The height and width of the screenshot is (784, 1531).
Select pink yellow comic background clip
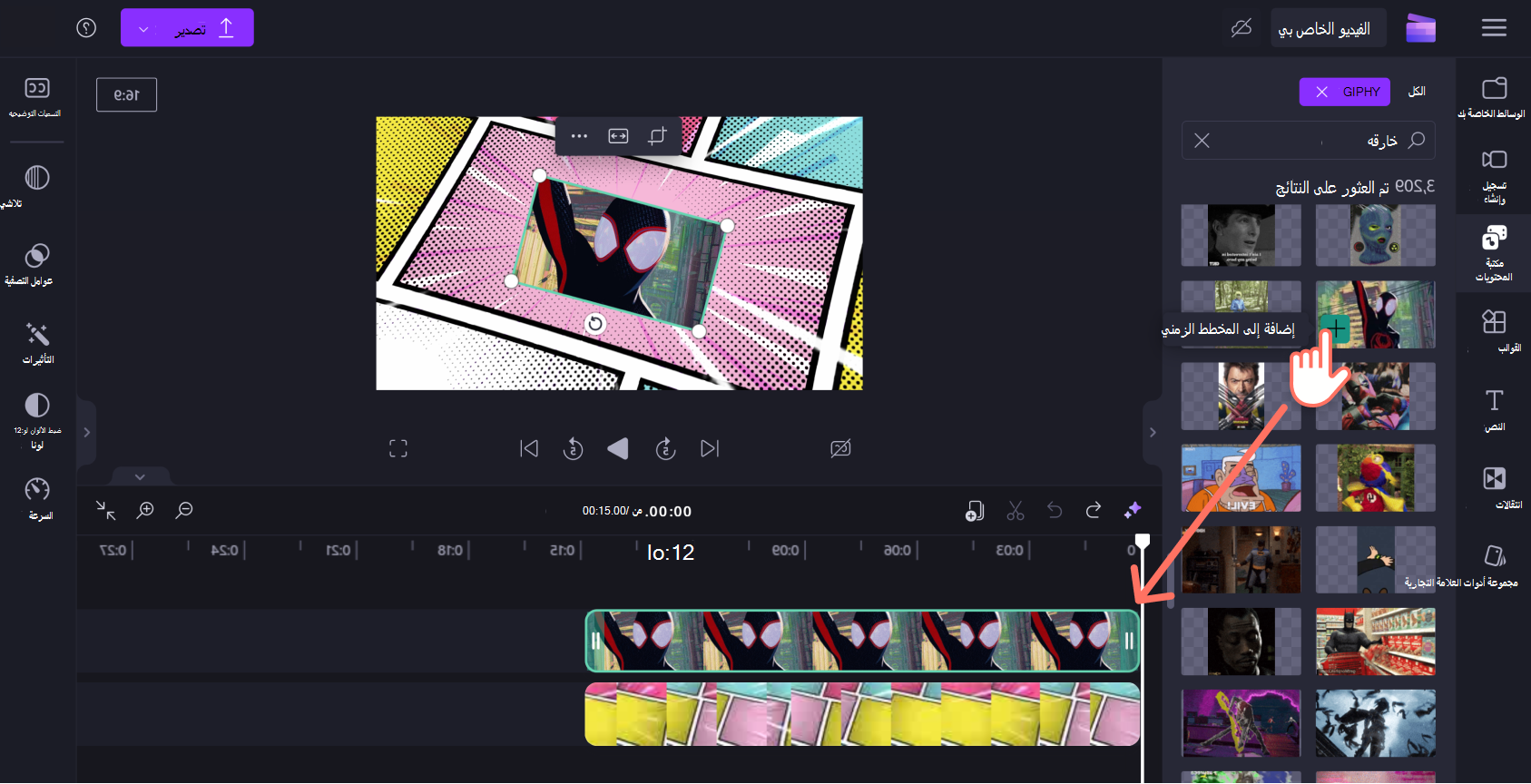862,715
